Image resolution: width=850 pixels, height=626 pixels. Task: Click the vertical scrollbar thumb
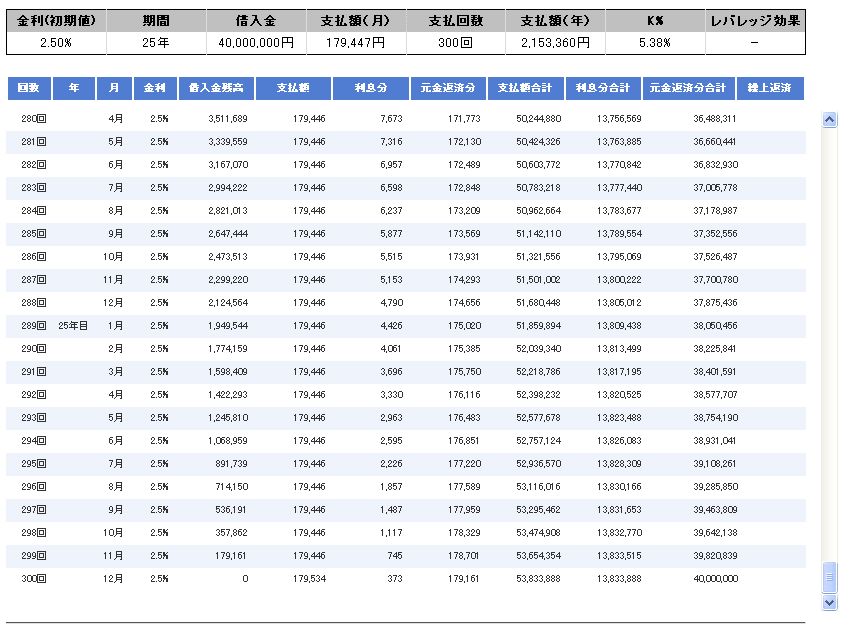828,578
